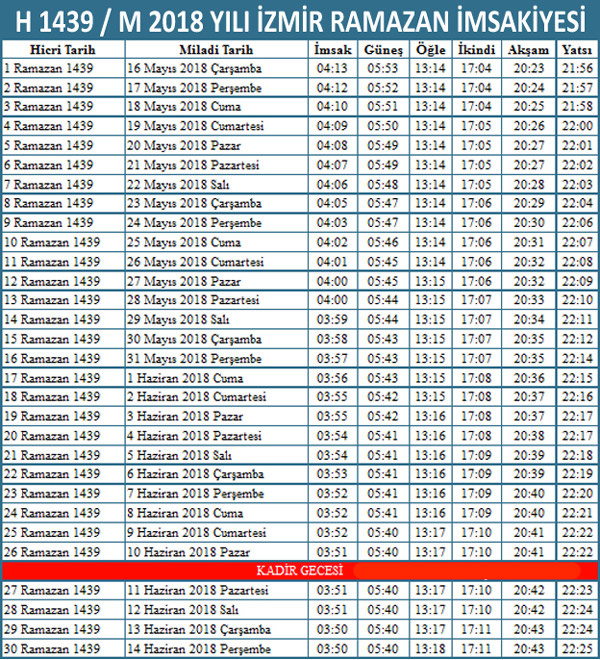Click the Akşam column header
This screenshot has height=660, width=600.
pos(528,49)
